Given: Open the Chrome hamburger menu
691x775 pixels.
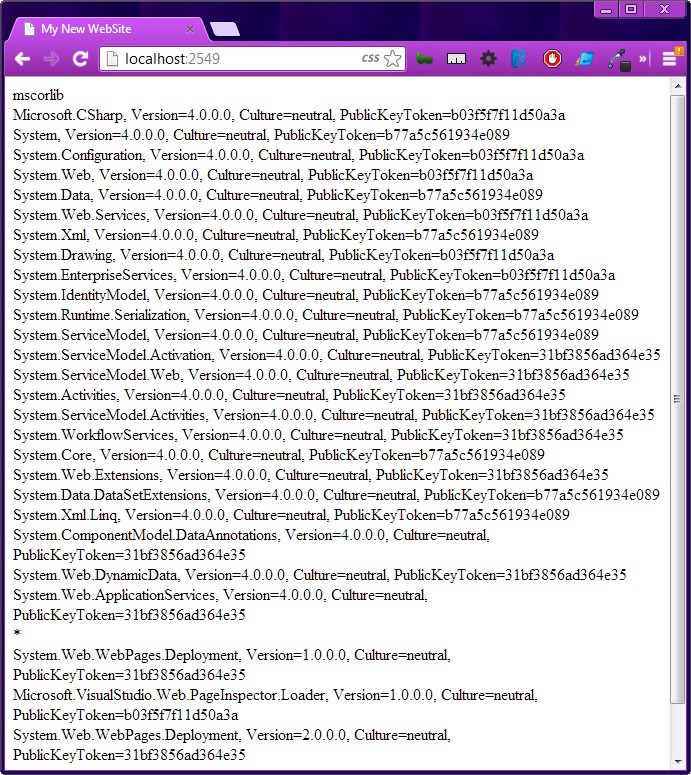Looking at the screenshot, I should (670, 59).
